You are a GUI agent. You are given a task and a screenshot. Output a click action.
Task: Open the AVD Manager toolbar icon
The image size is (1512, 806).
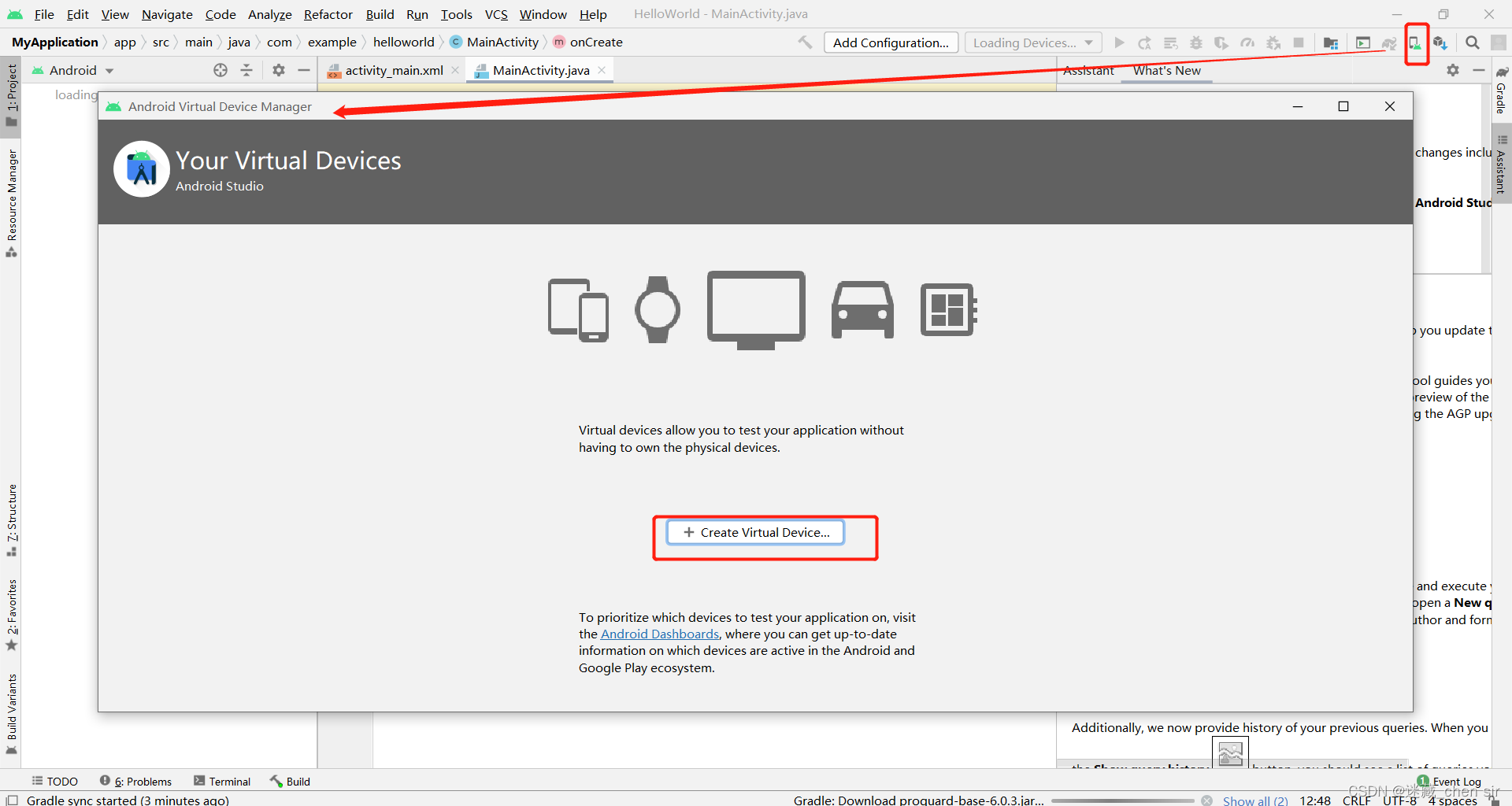(1416, 43)
